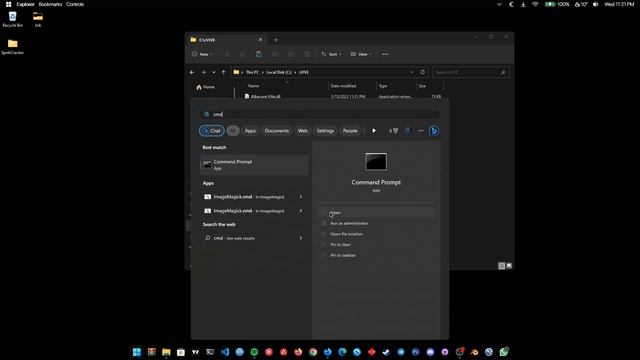Expand the address bar history dropdown
The width and height of the screenshot is (640, 360).
click(x=411, y=72)
